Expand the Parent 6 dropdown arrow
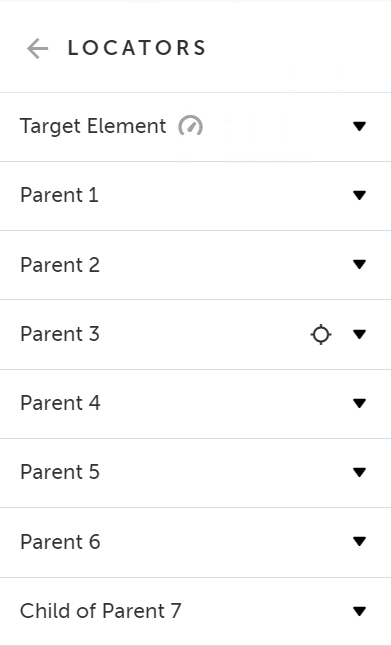 (x=360, y=541)
